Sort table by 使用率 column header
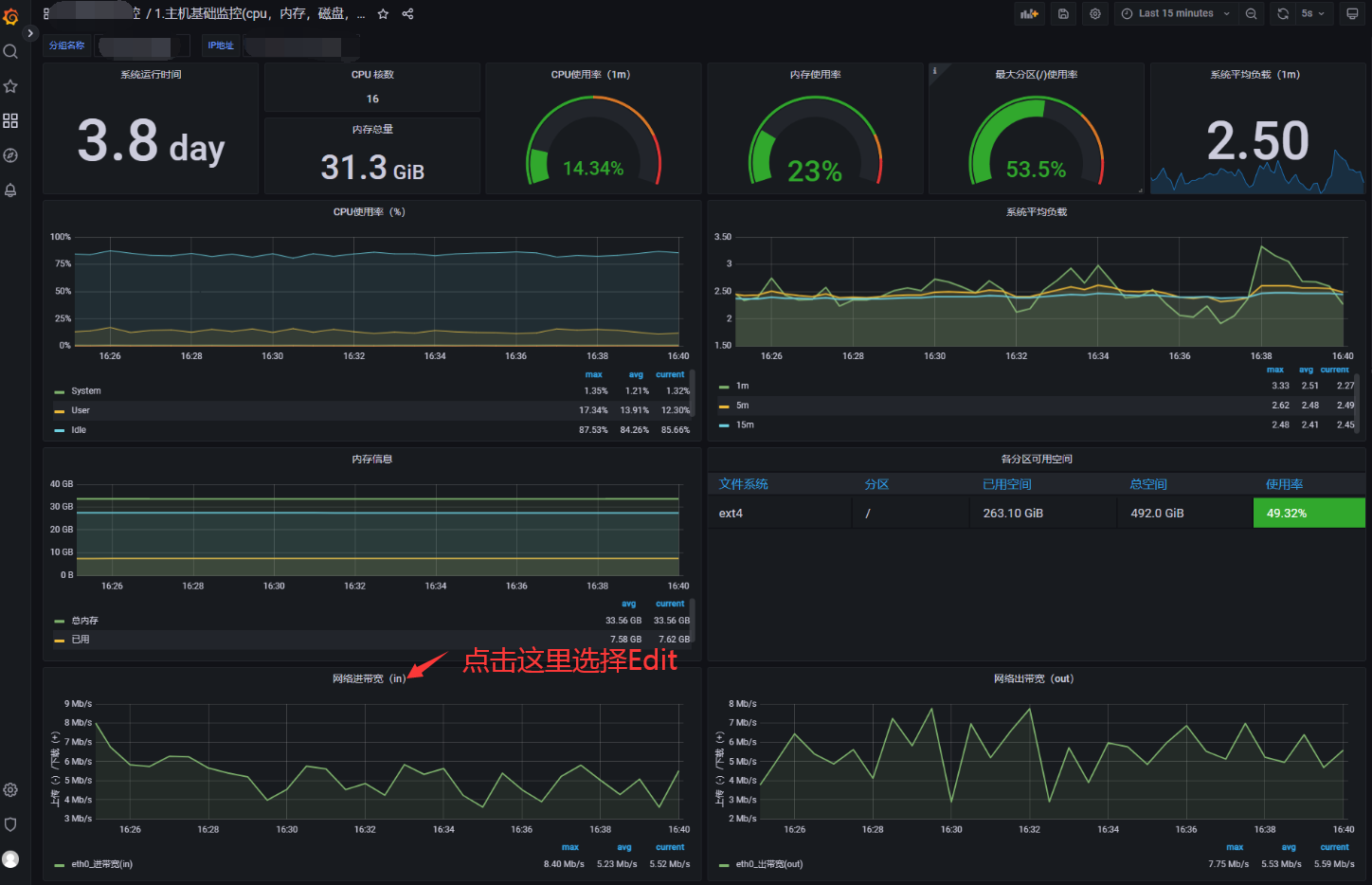Image resolution: width=1372 pixels, height=885 pixels. tap(1285, 484)
